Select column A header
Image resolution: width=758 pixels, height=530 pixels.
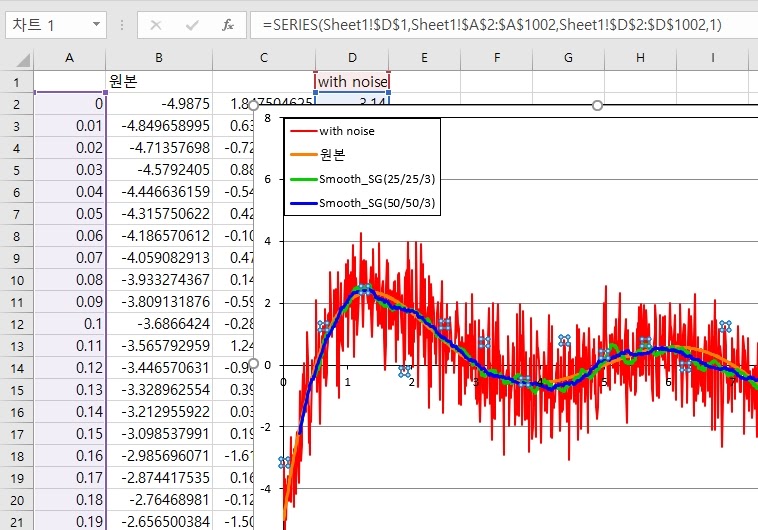point(70,59)
